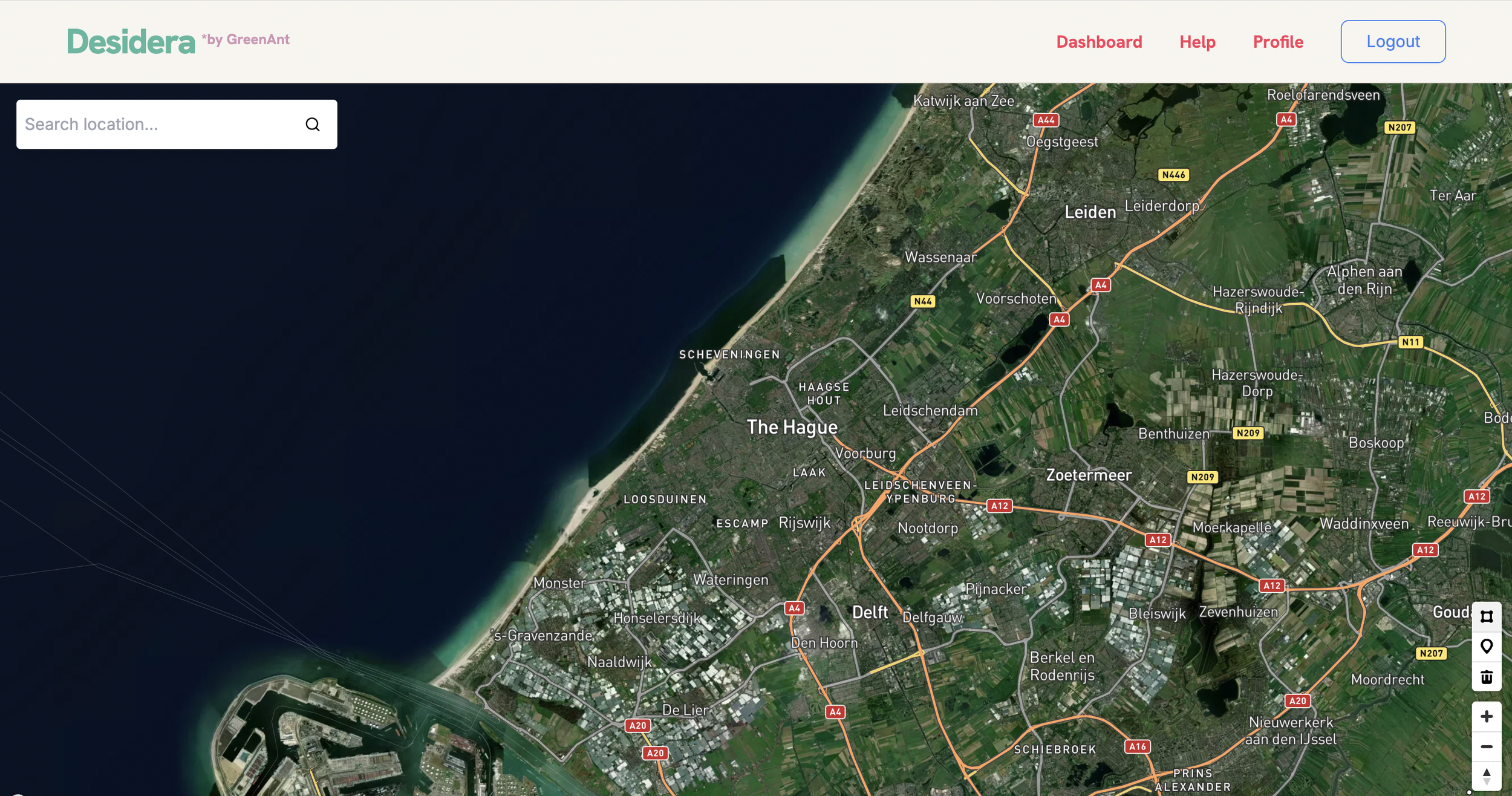Click the Boskoop label
1512x796 pixels.
[1376, 443]
